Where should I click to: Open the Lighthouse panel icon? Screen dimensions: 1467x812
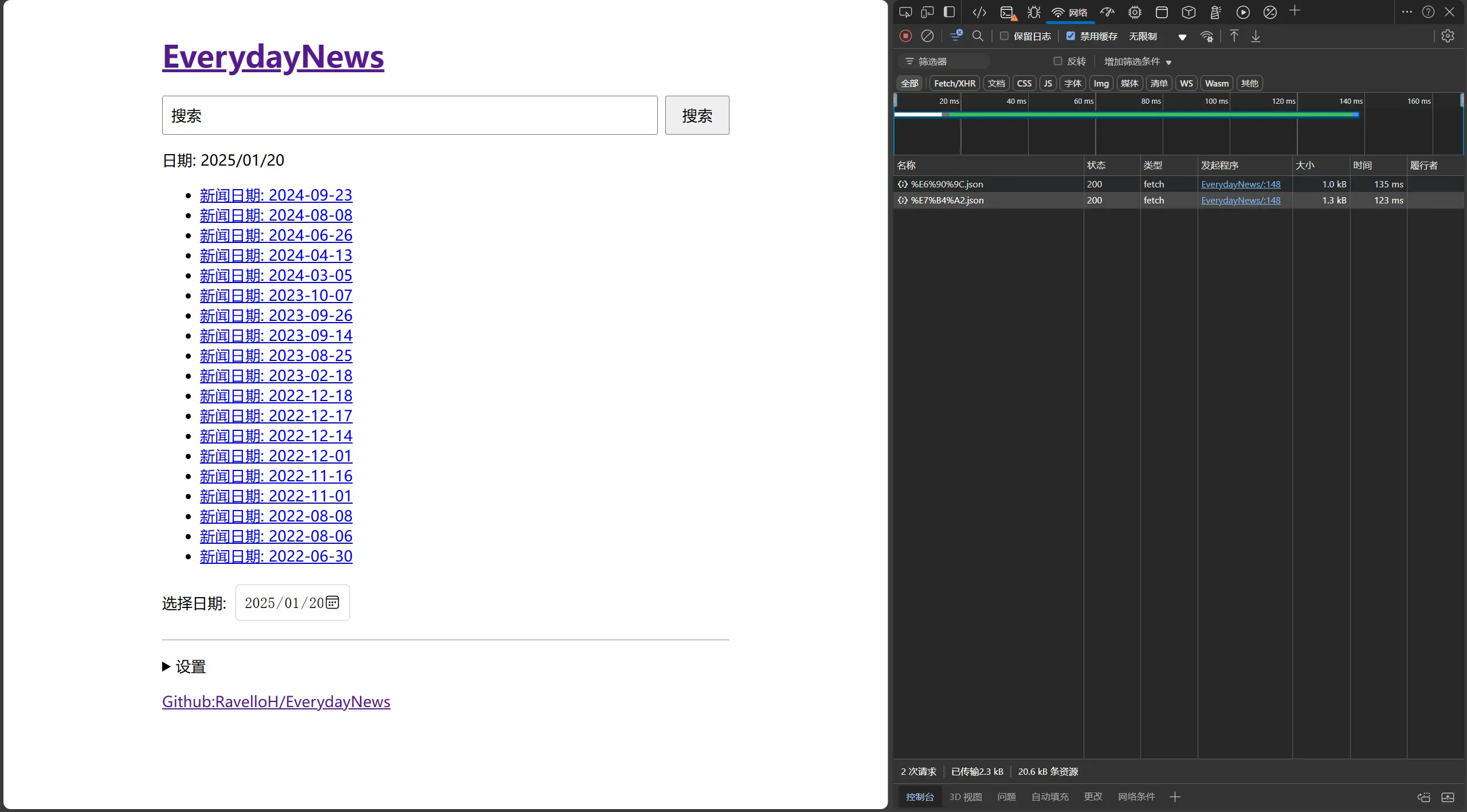[1215, 12]
